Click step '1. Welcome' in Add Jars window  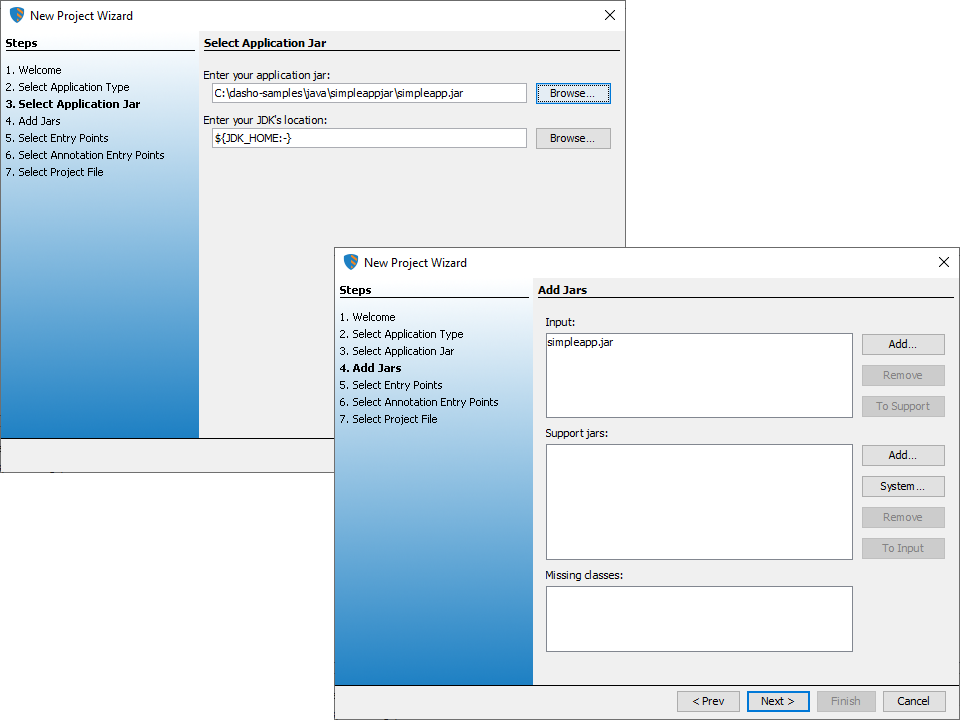click(x=367, y=317)
